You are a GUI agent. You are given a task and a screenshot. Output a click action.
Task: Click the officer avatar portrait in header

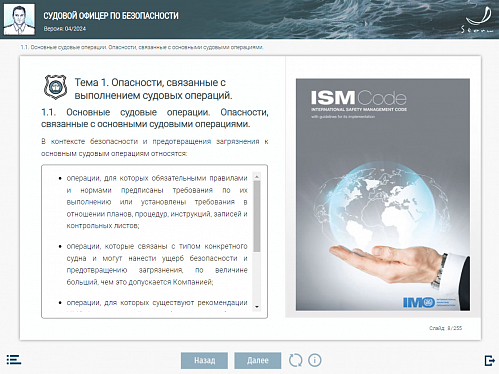(19, 19)
